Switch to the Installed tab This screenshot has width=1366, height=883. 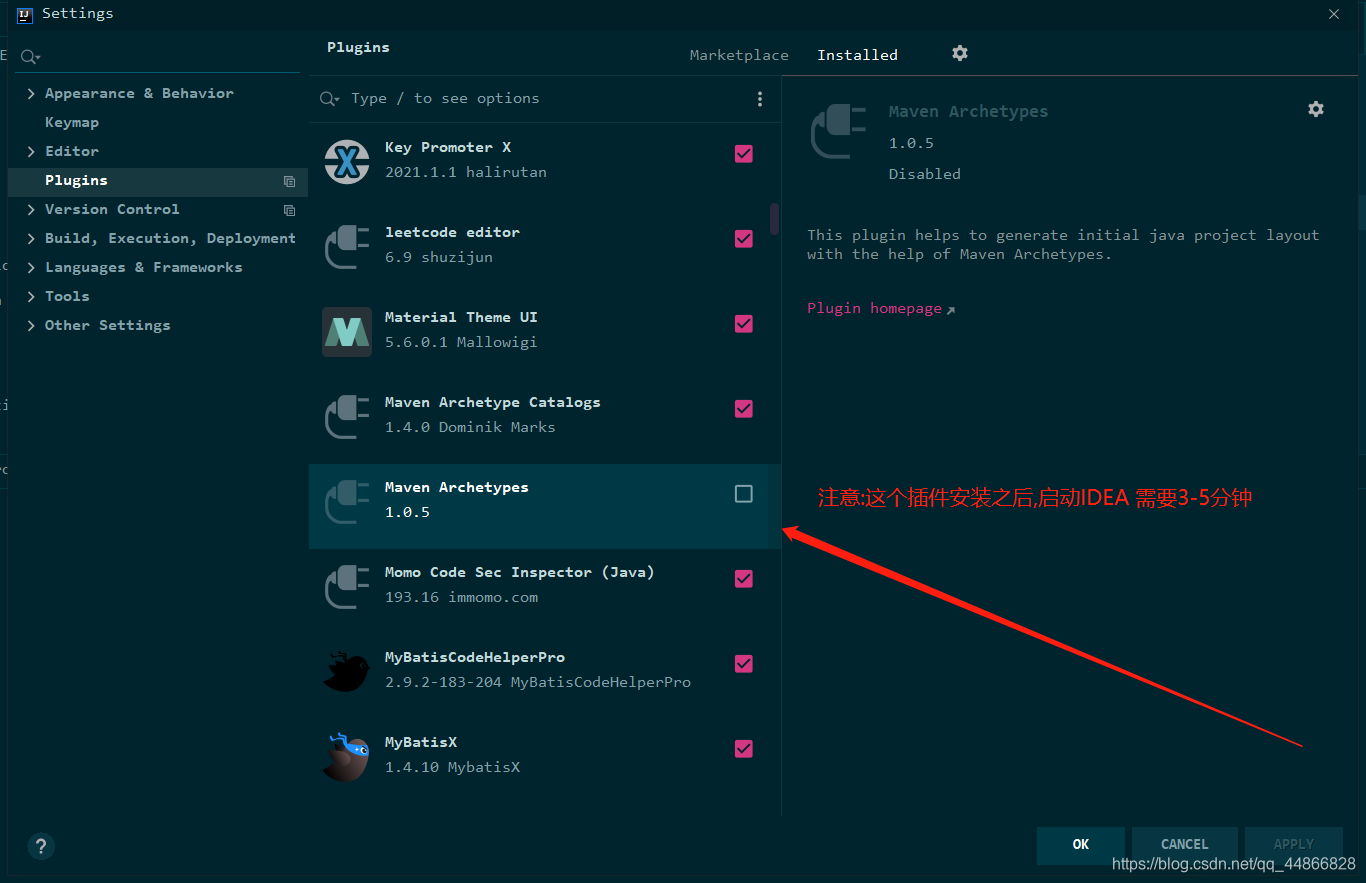(857, 55)
